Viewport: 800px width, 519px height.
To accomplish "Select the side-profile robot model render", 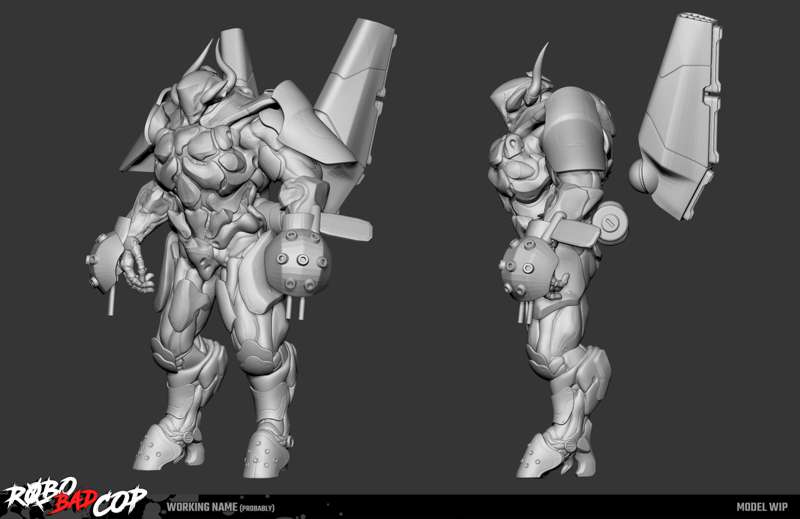I will [605, 245].
